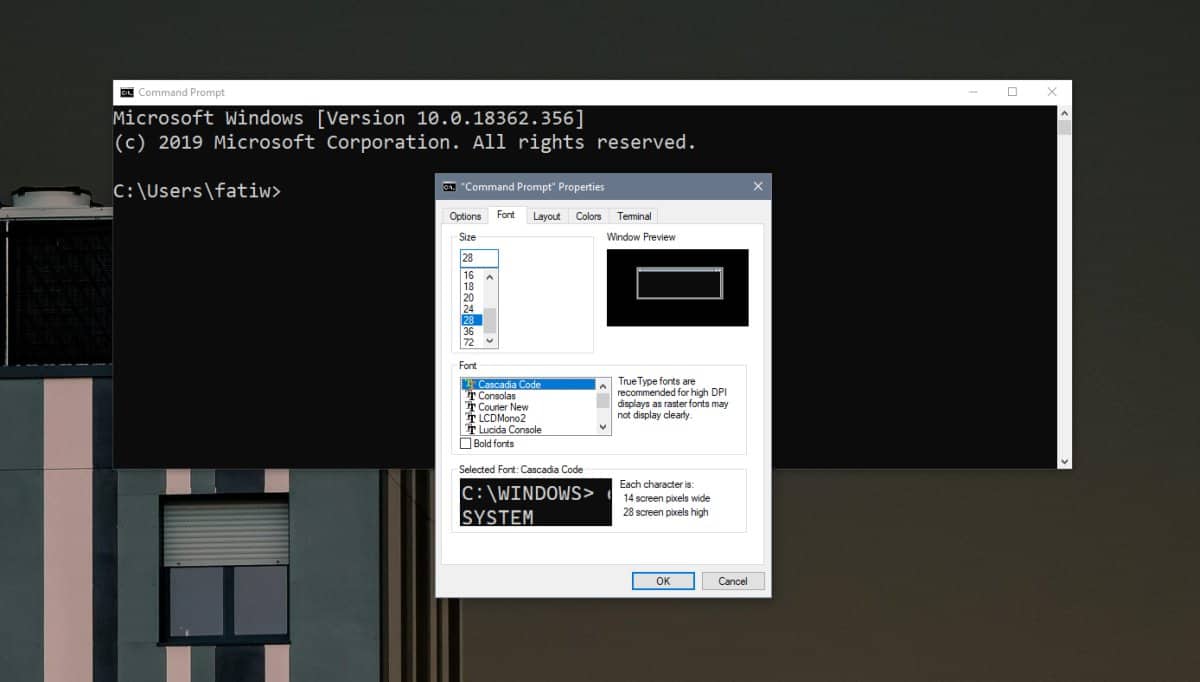Click the size list scroll up arrow
Screen dimensions: 1200x682
(x=490, y=276)
